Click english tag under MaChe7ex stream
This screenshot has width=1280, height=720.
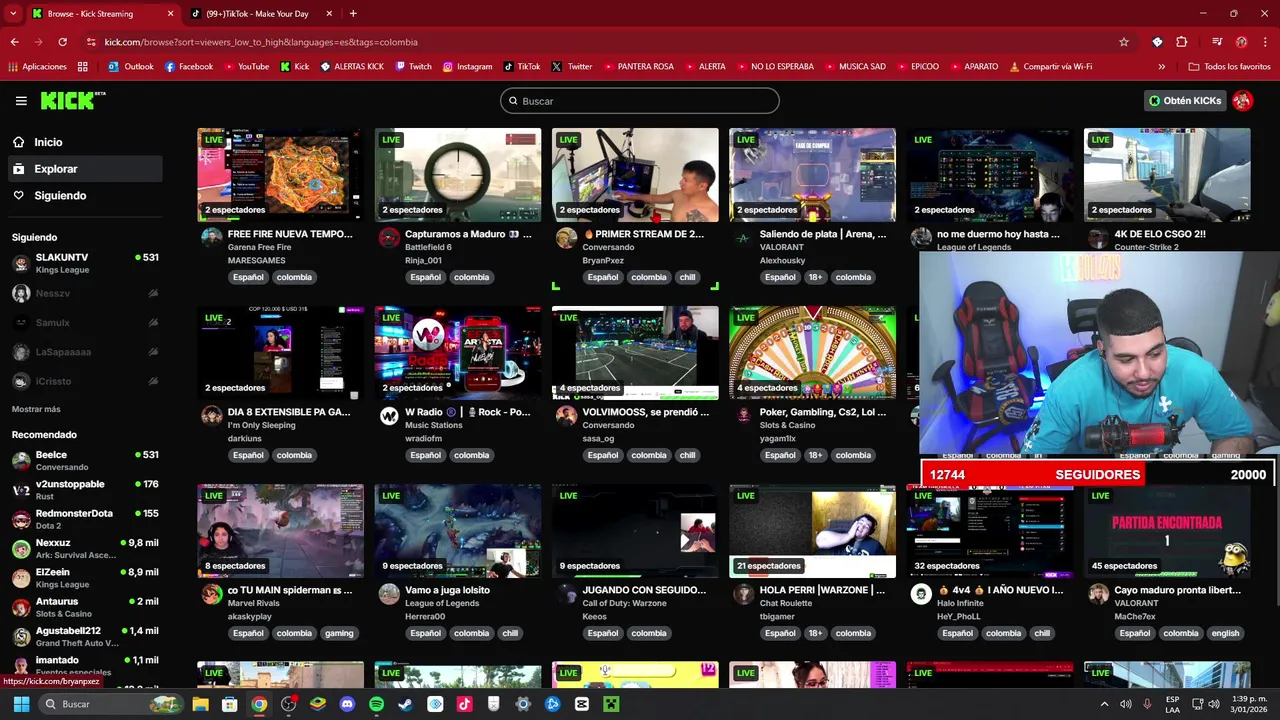tap(1225, 633)
